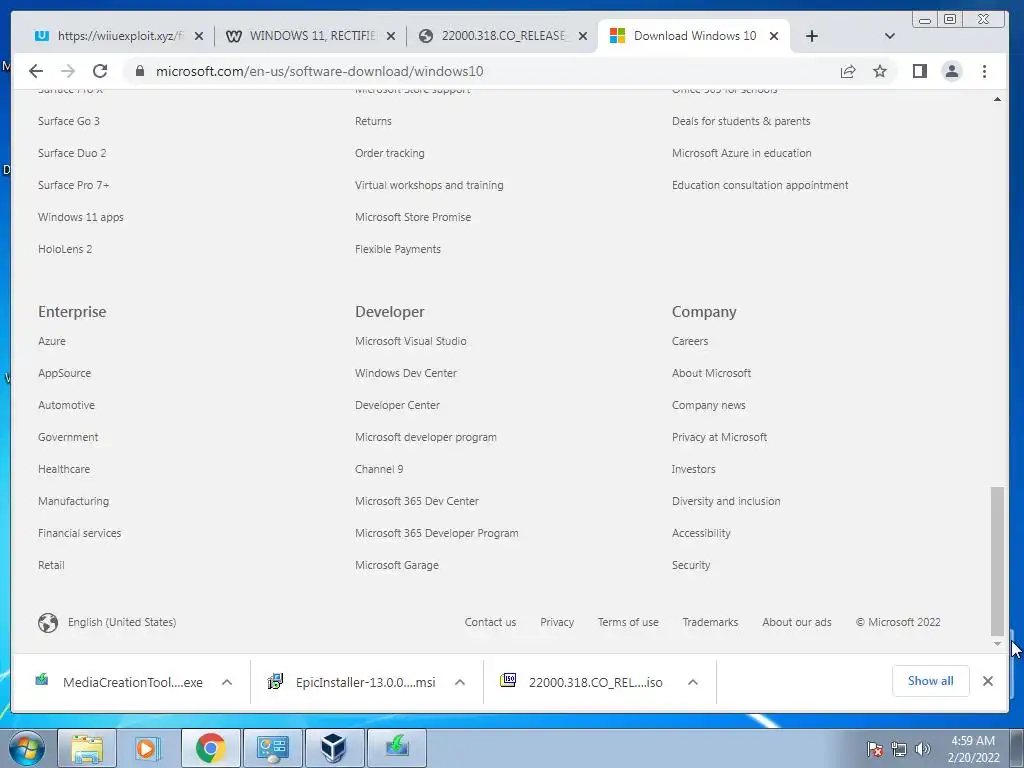Open the Channel 9 link
This screenshot has width=1024, height=768.
point(379,469)
